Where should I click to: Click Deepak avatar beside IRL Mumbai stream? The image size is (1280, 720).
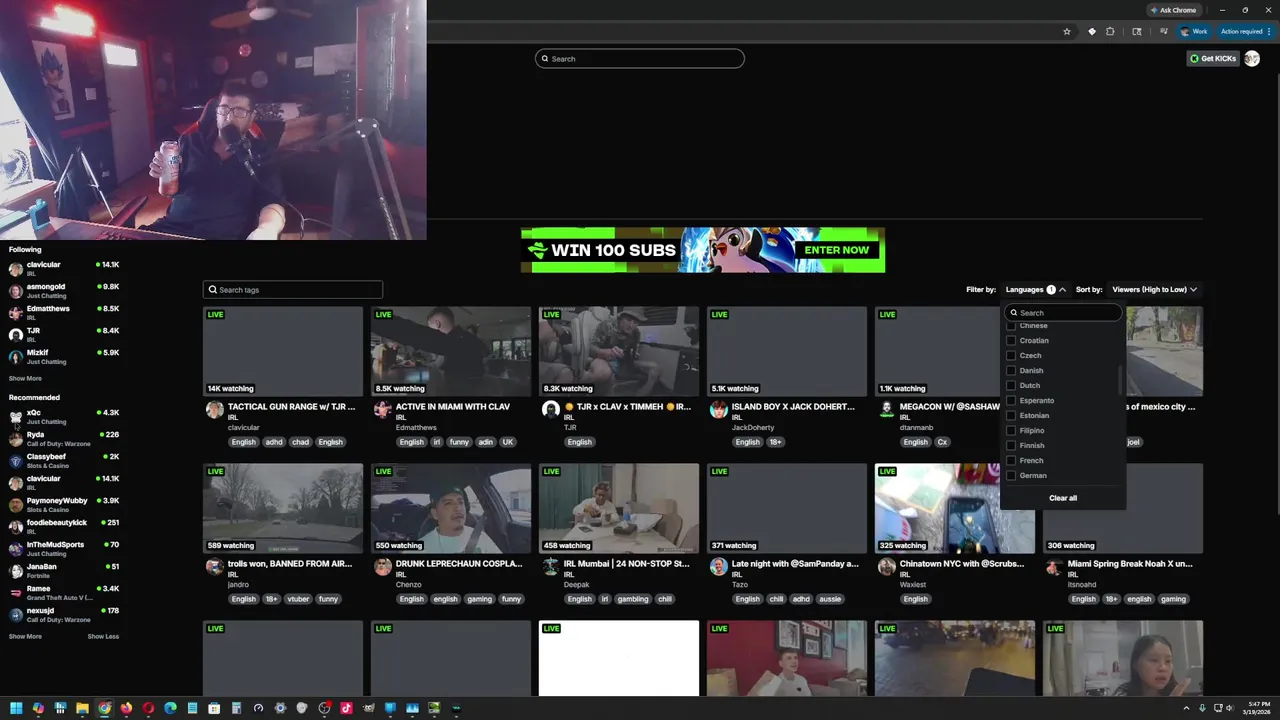[x=550, y=566]
